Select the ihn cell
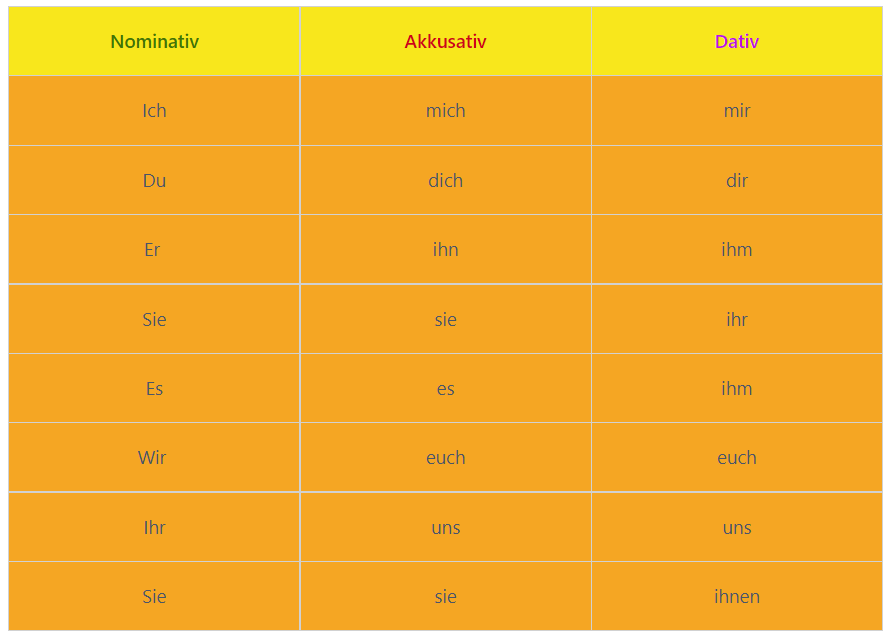 coord(446,250)
